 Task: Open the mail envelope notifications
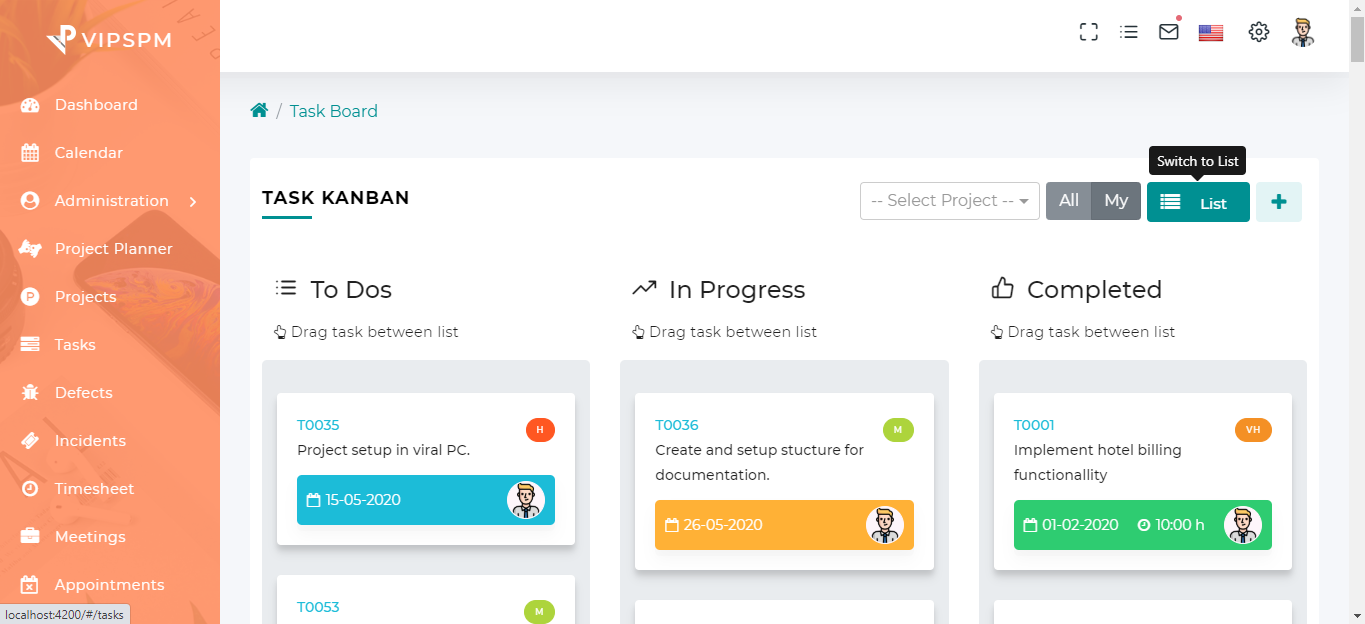click(1168, 32)
